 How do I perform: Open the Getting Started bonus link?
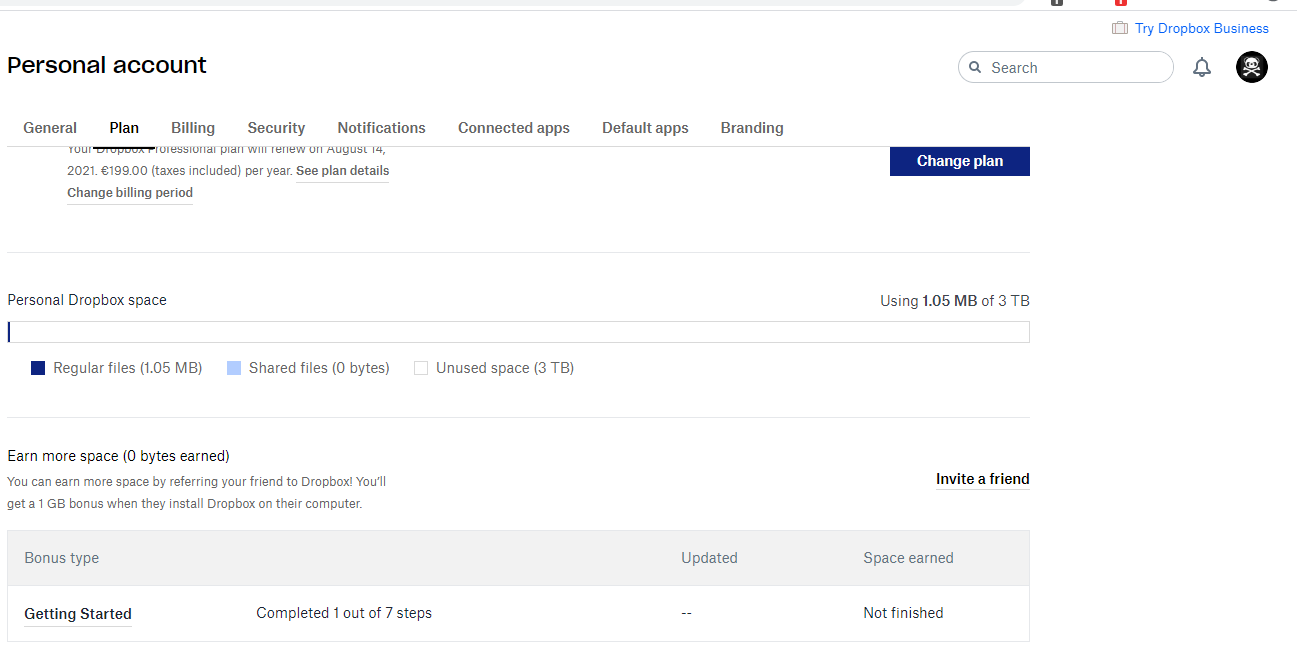[x=78, y=614]
